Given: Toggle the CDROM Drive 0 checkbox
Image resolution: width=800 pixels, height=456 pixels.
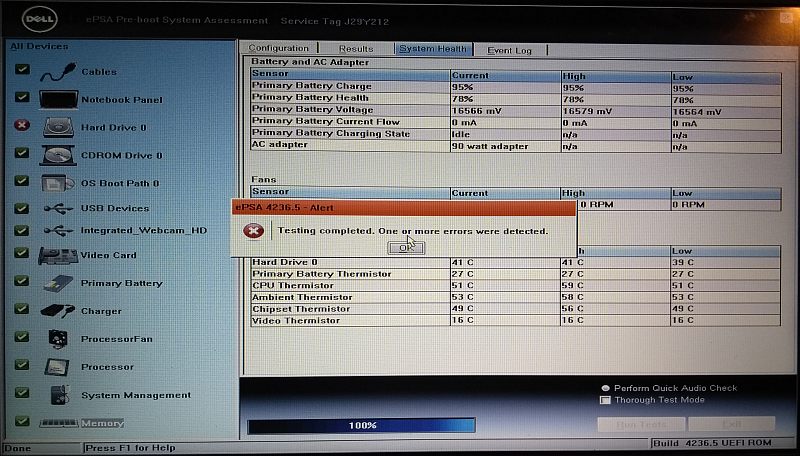Looking at the screenshot, I should click(x=22, y=153).
